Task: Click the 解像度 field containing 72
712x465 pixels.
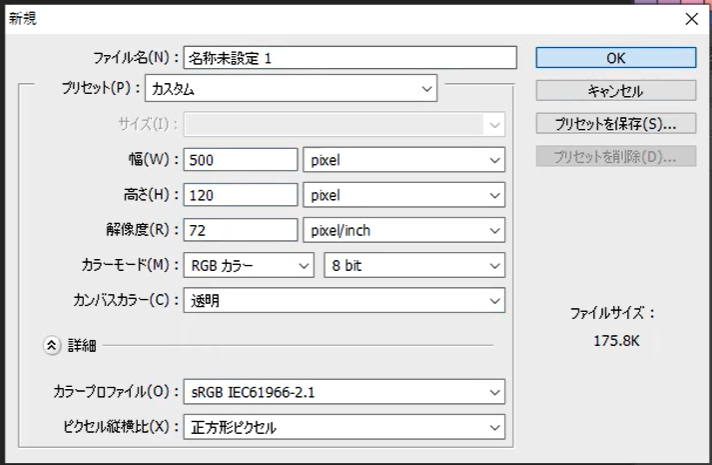Action: coord(240,231)
